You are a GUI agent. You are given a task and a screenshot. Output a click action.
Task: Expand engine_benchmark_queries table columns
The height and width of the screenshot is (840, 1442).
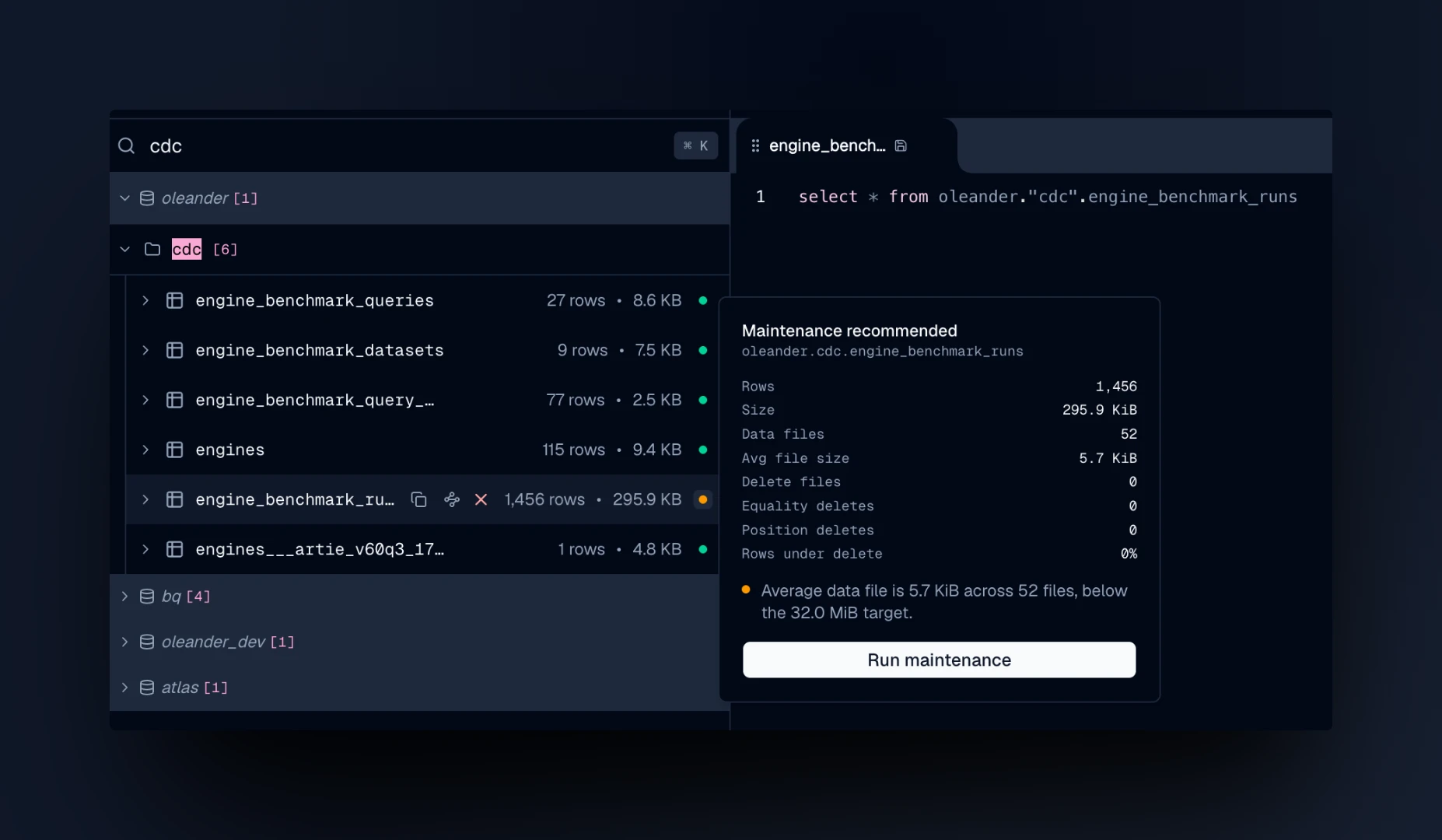145,300
